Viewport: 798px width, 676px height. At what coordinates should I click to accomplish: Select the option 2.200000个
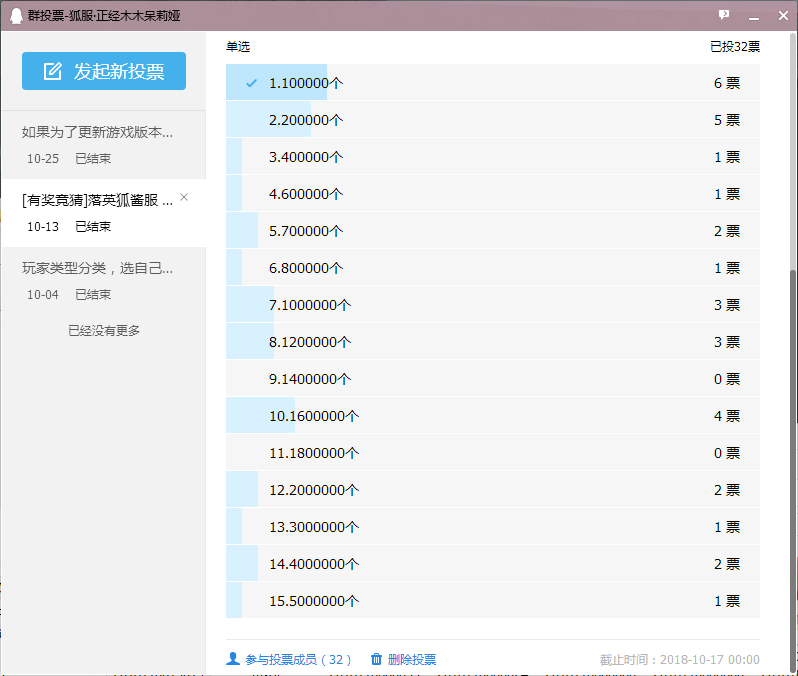(305, 120)
